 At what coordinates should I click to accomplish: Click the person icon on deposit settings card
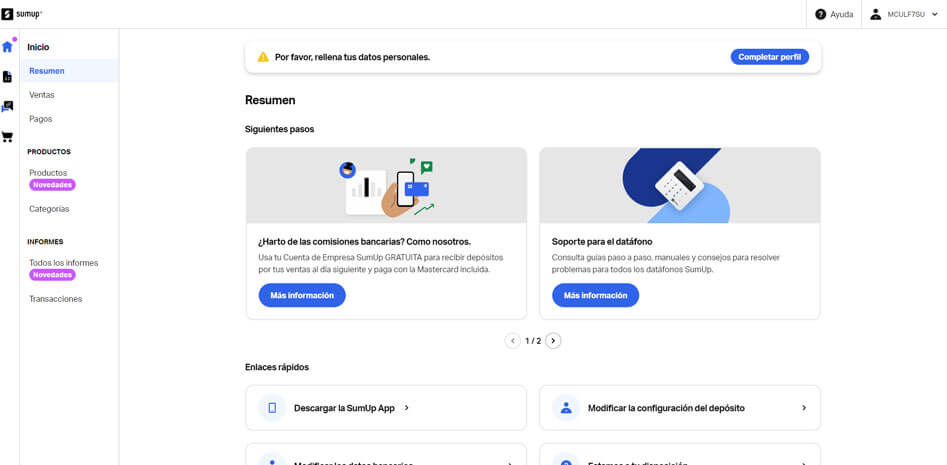(x=565, y=408)
